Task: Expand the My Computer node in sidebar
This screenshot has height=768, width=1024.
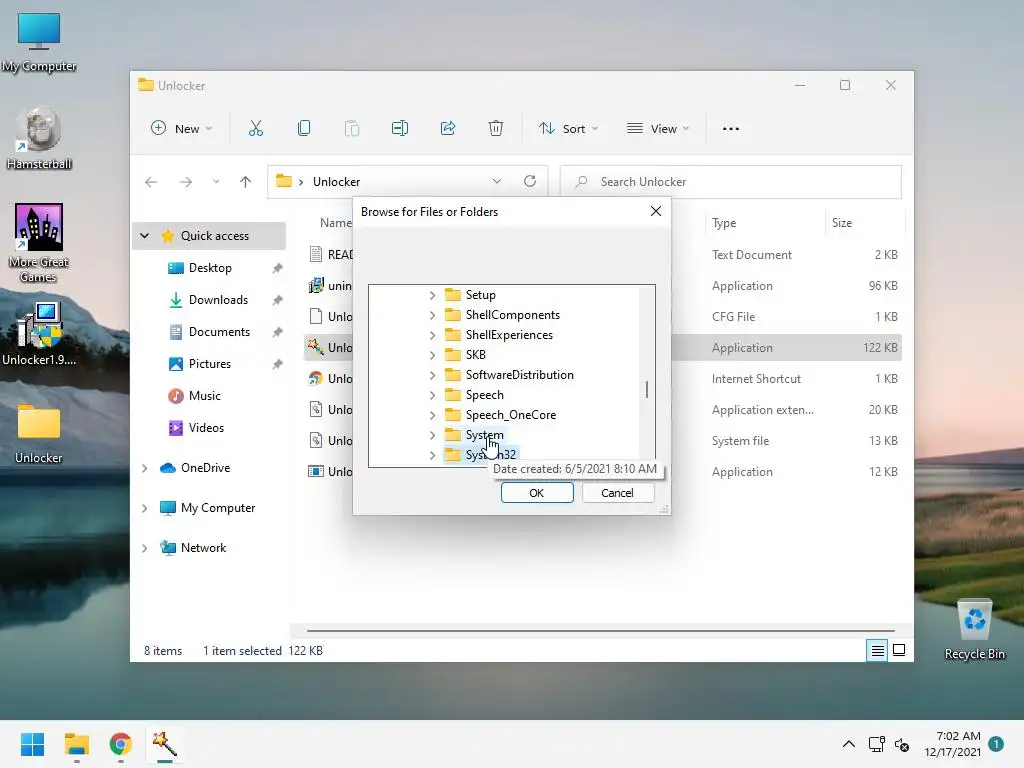Action: 145,508
